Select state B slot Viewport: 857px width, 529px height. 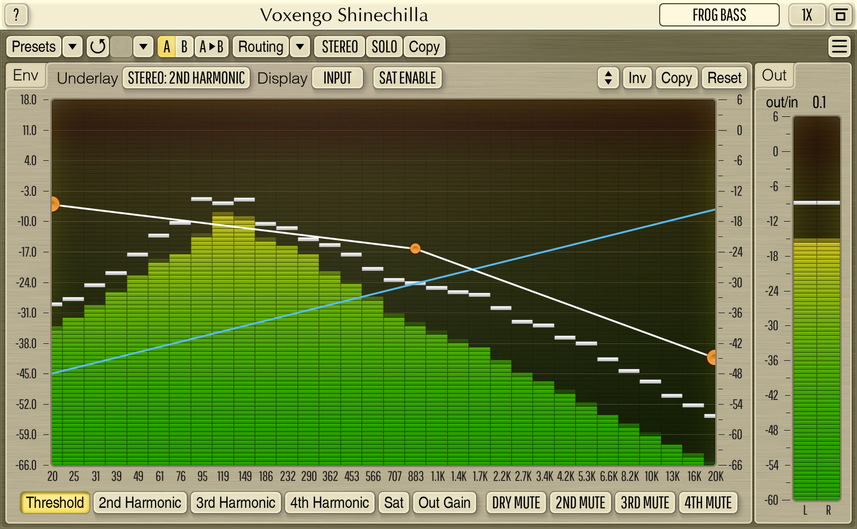point(184,46)
